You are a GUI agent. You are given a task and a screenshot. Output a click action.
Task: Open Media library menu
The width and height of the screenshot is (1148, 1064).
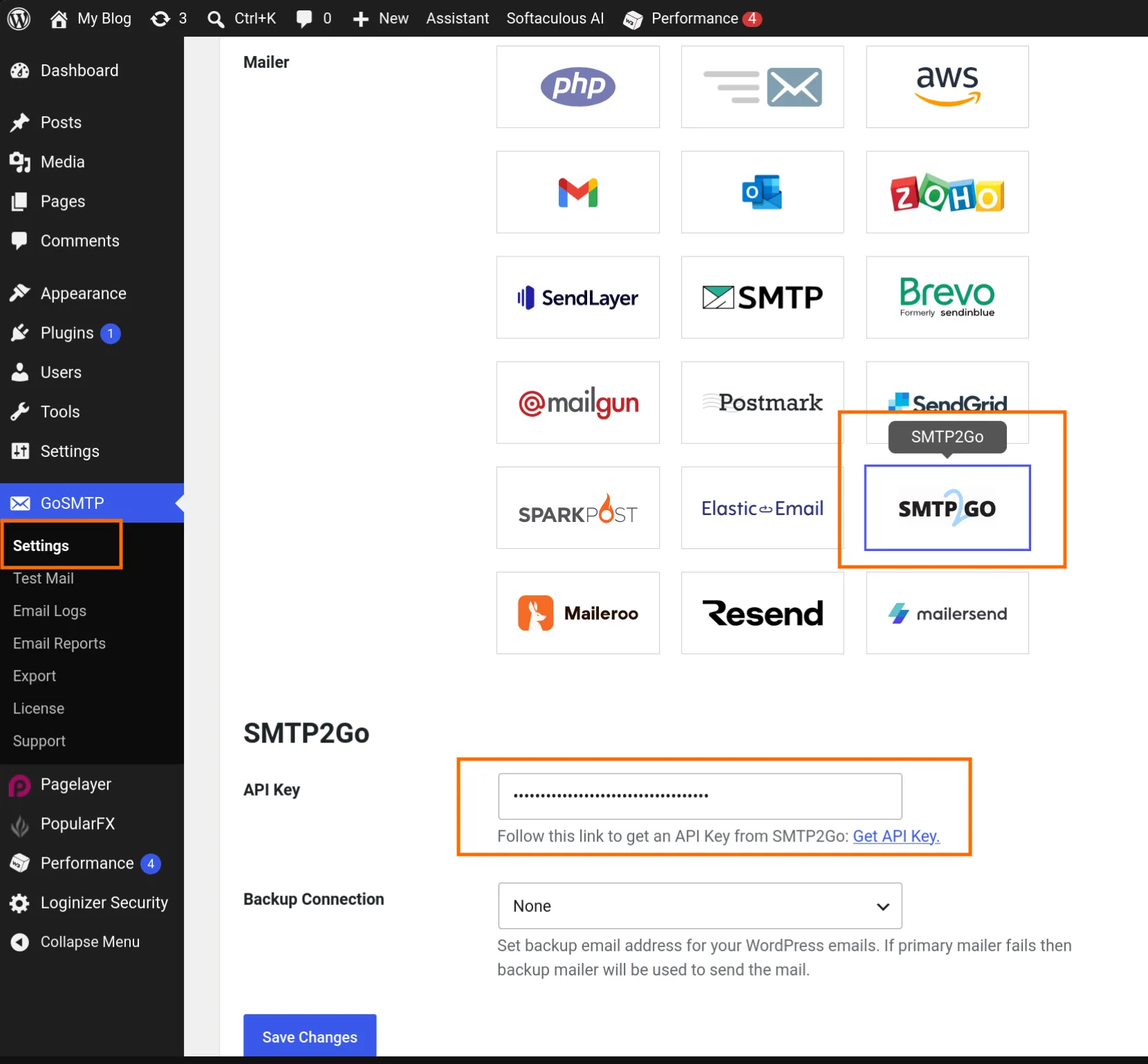tap(92, 162)
